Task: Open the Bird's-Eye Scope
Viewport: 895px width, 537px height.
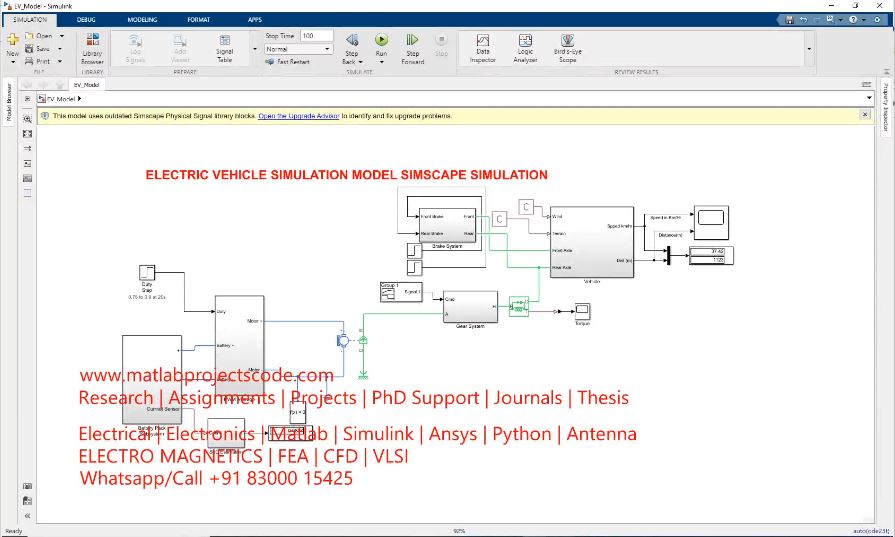Action: [x=567, y=46]
